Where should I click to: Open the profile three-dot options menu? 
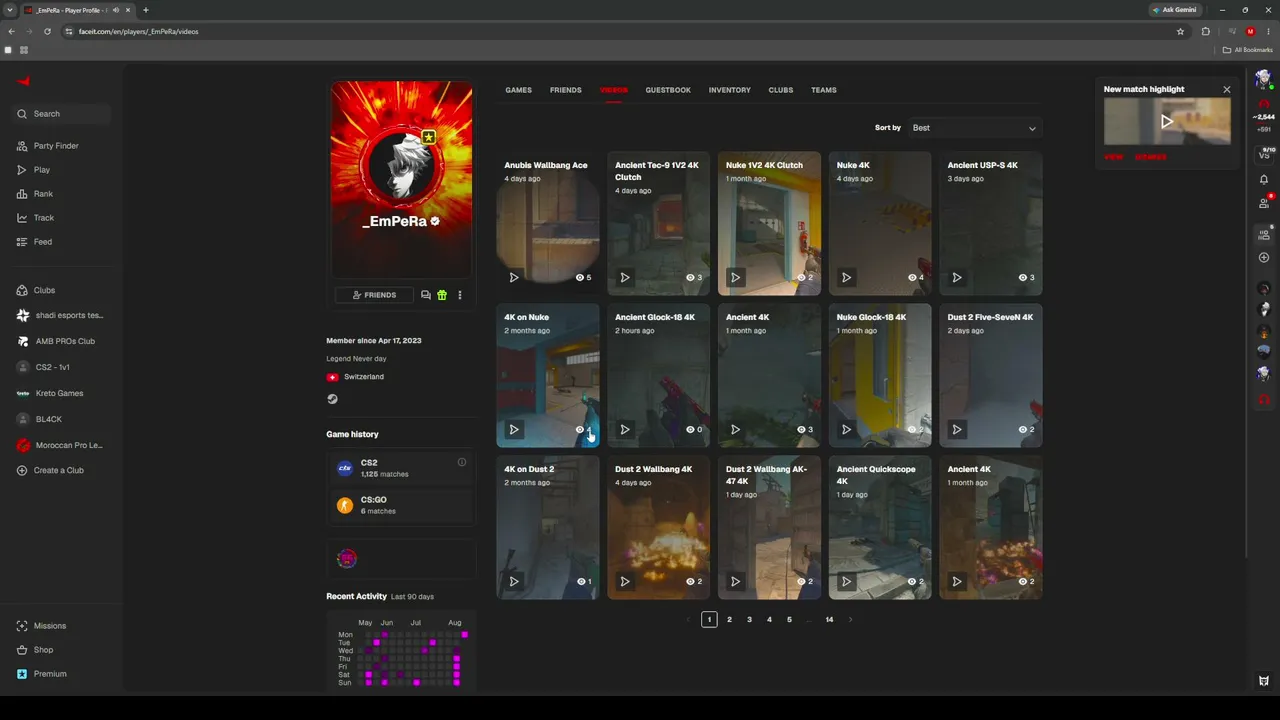tap(460, 295)
